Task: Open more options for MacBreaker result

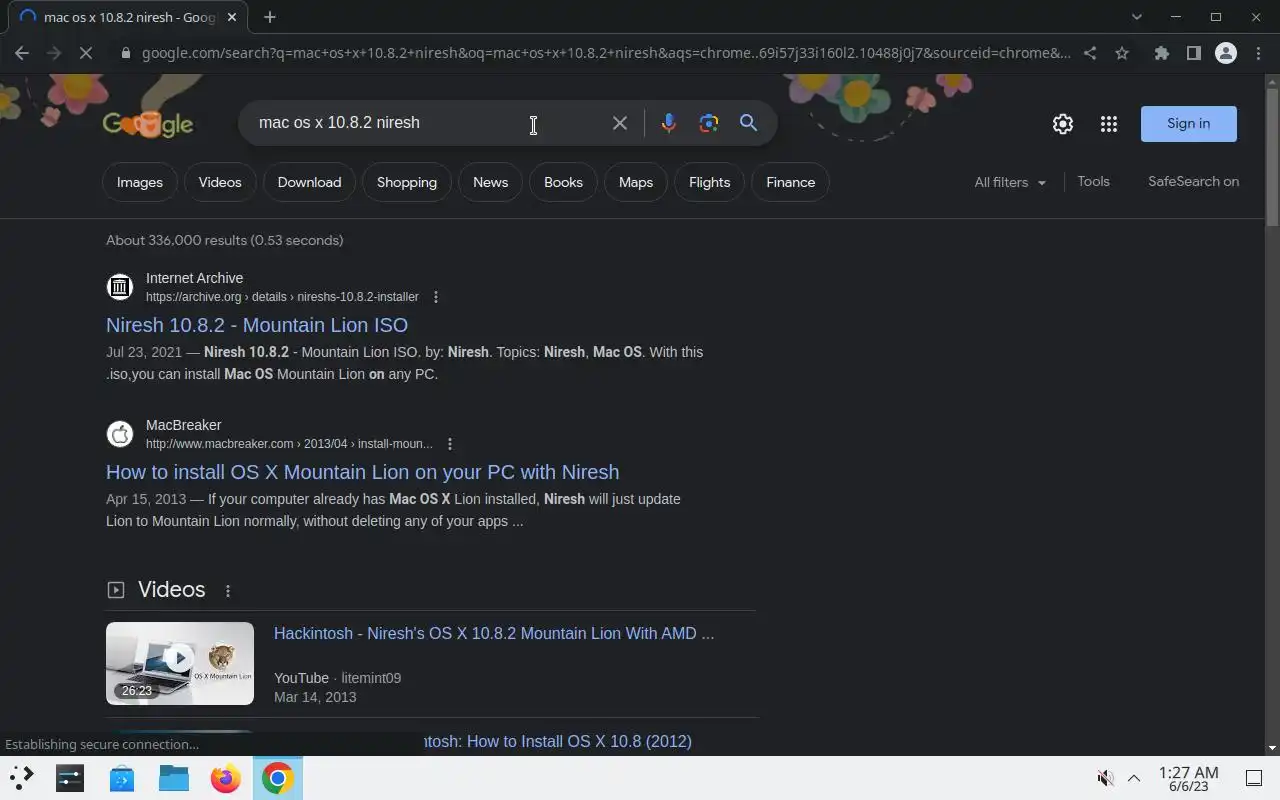Action: (449, 444)
